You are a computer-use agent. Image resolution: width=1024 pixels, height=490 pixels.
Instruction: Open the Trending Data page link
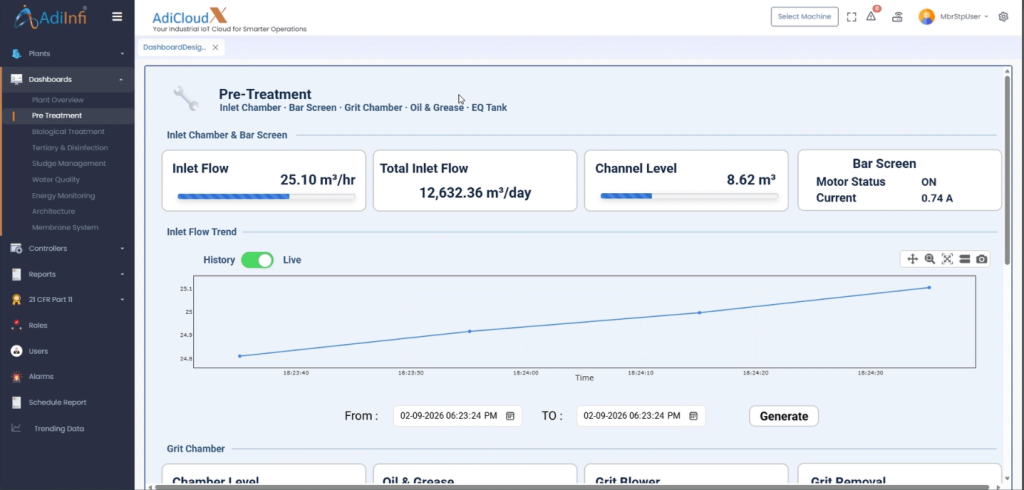[x=59, y=429]
